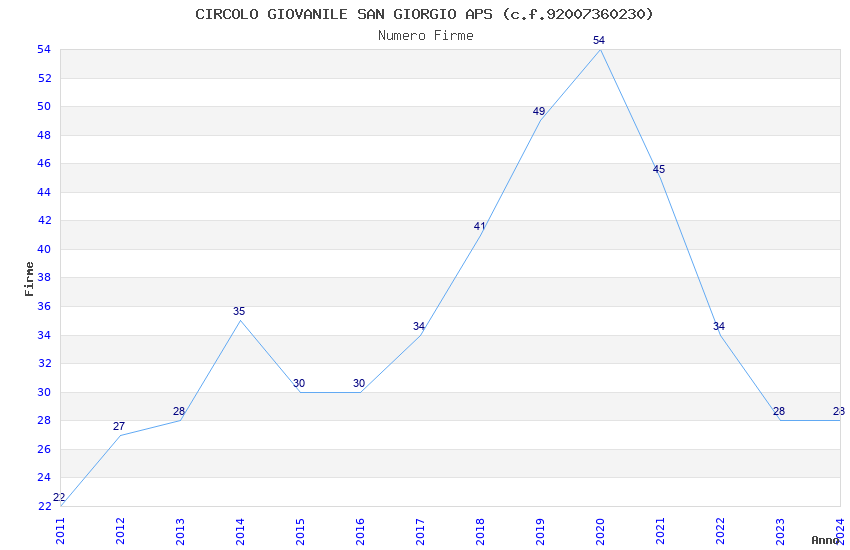Screen dimensions: 850x550
Task: Click the subtitle Numero Firme
Action: pos(426,36)
